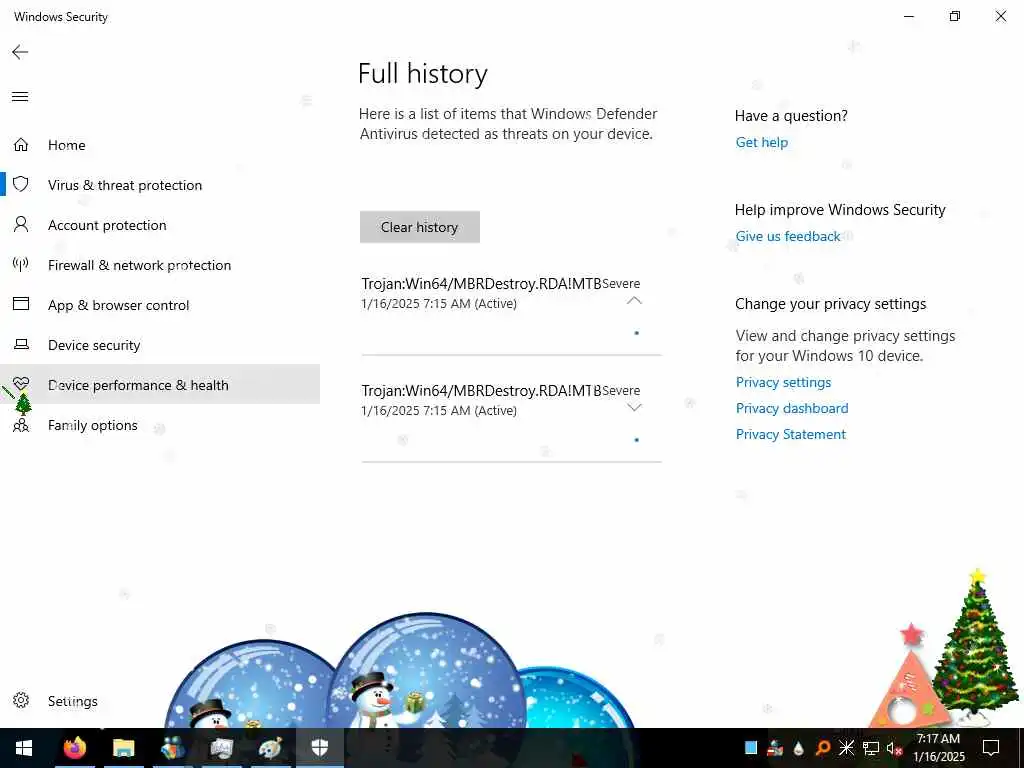Screen dimensions: 1024x768
Task: Open the Privacy dashboard link
Action: tap(792, 408)
